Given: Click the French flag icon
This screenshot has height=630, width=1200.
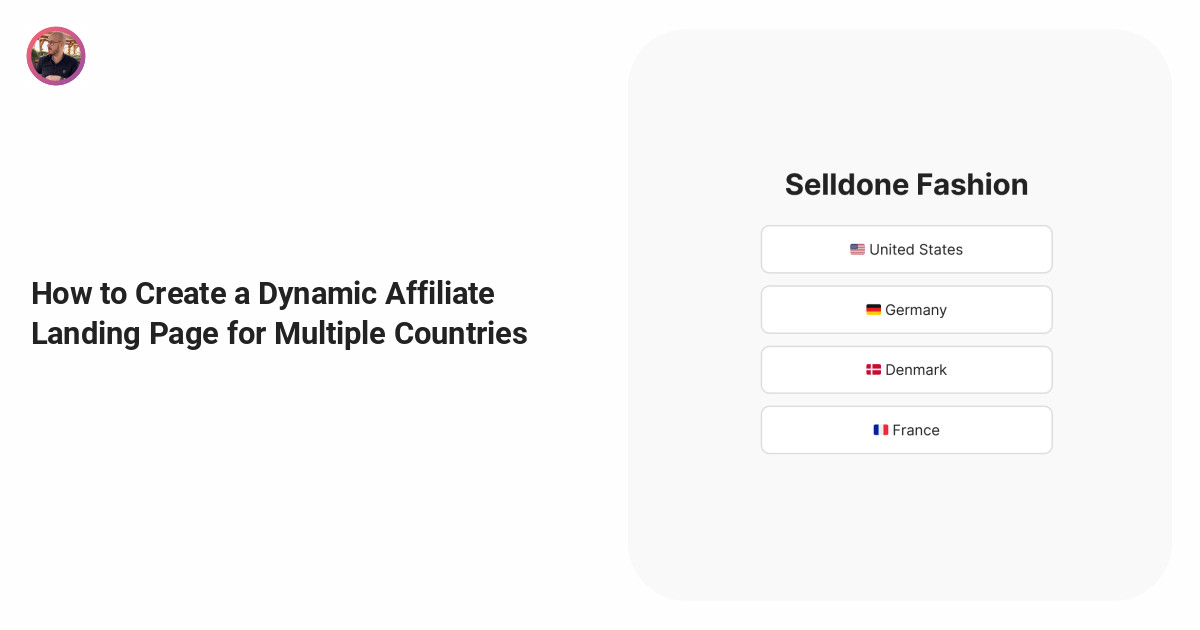Looking at the screenshot, I should (x=881, y=429).
